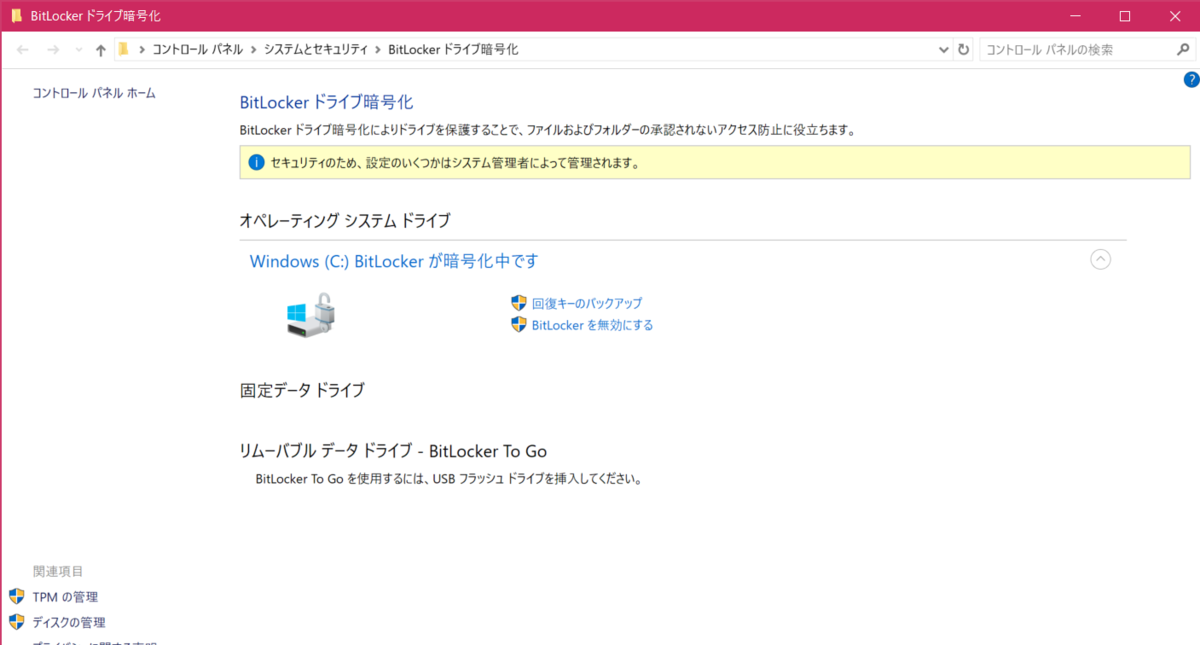Click the リムーバブル データ ドライブ - BitLocker To Go heading
This screenshot has height=645, width=1200.
pos(393,451)
